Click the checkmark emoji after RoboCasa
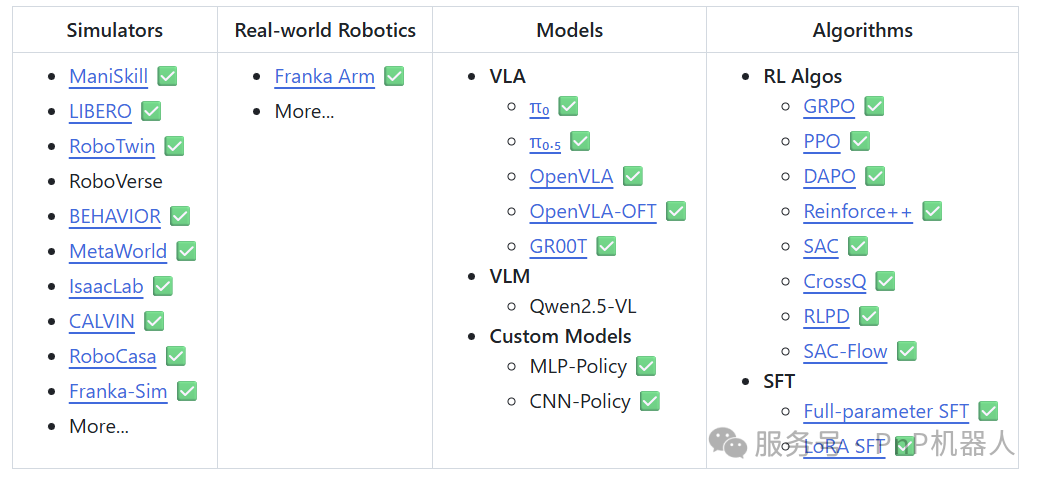1049x486 pixels. [x=175, y=356]
